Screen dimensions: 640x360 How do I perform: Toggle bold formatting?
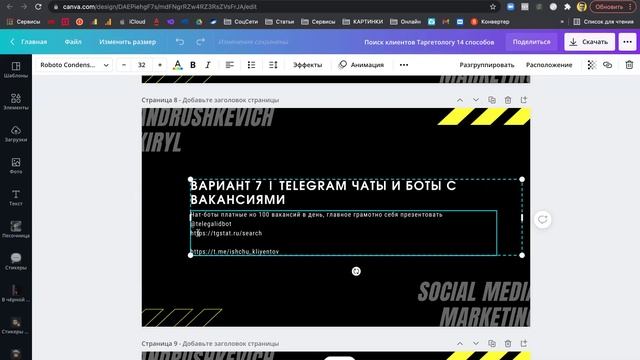tap(193, 65)
